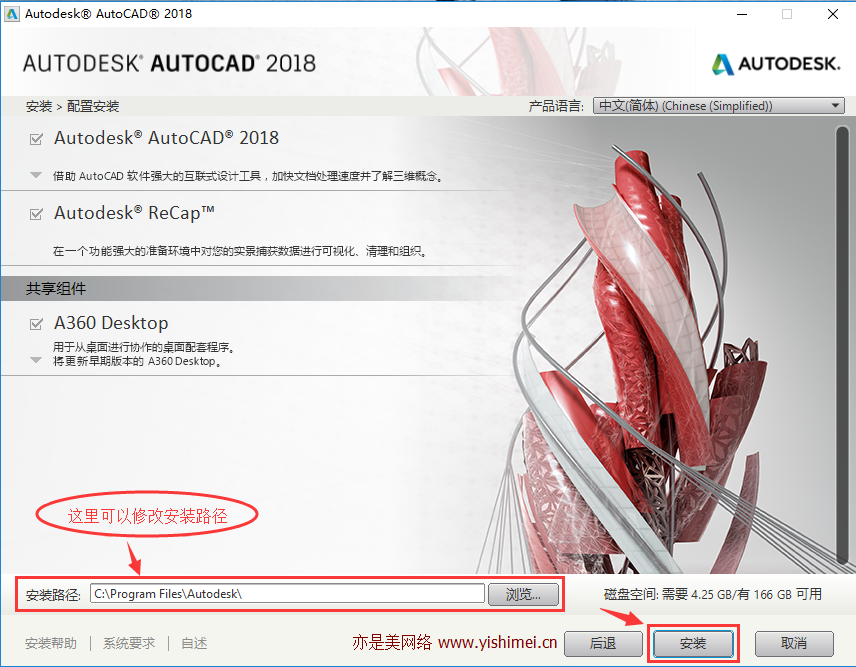Screen dimensions: 856x667
Task: Click the Autodesk AutoCAD 2018 product title
Action: [x=167, y=138]
